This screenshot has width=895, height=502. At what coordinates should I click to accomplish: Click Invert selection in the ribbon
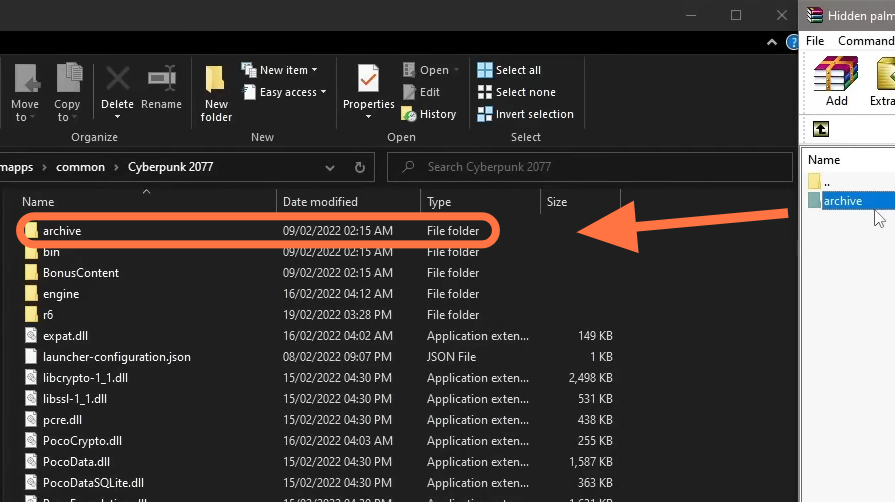(526, 114)
